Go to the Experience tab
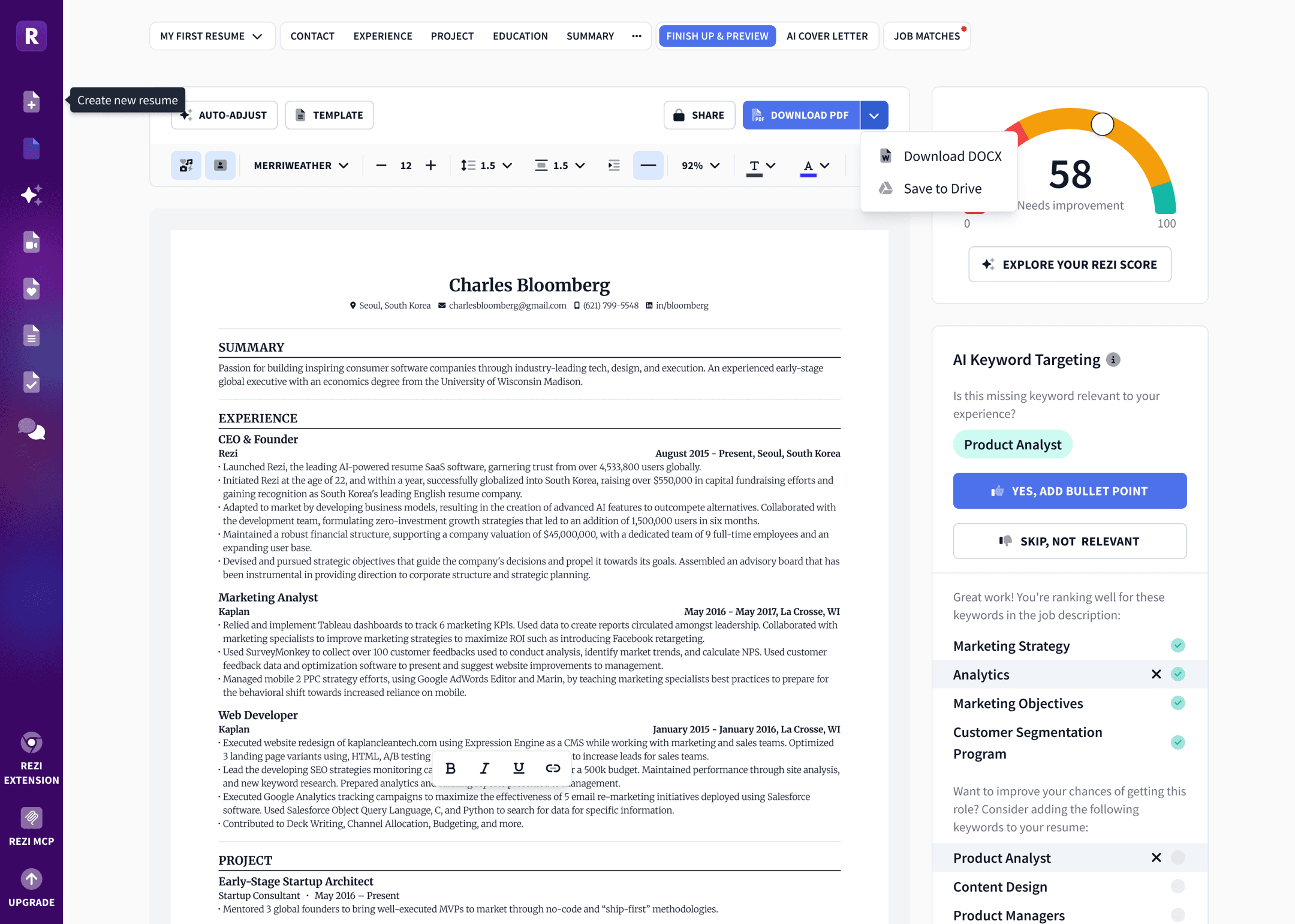This screenshot has width=1295, height=924. point(383,36)
